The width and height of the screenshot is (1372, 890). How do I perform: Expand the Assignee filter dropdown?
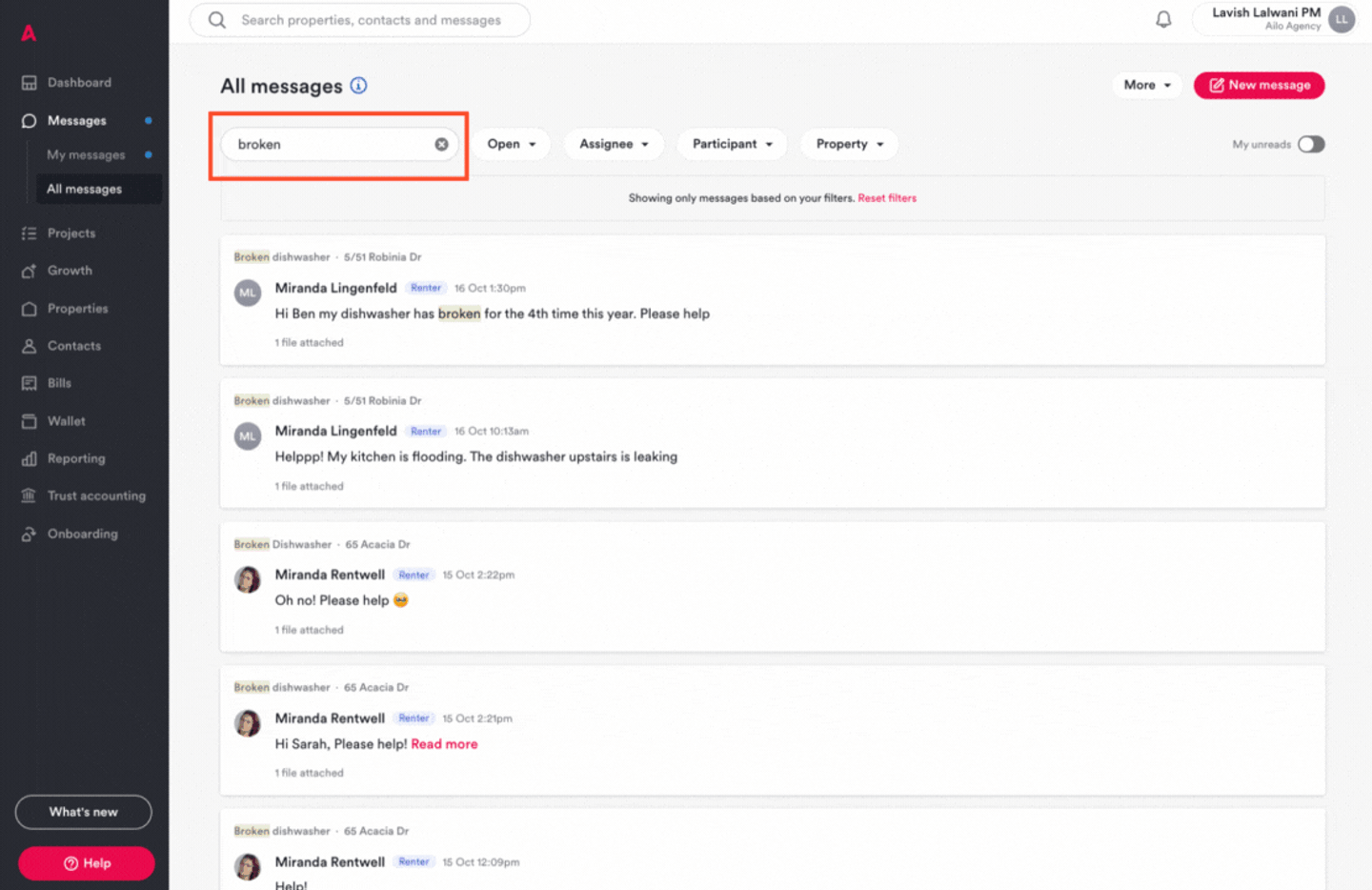pyautogui.click(x=615, y=144)
